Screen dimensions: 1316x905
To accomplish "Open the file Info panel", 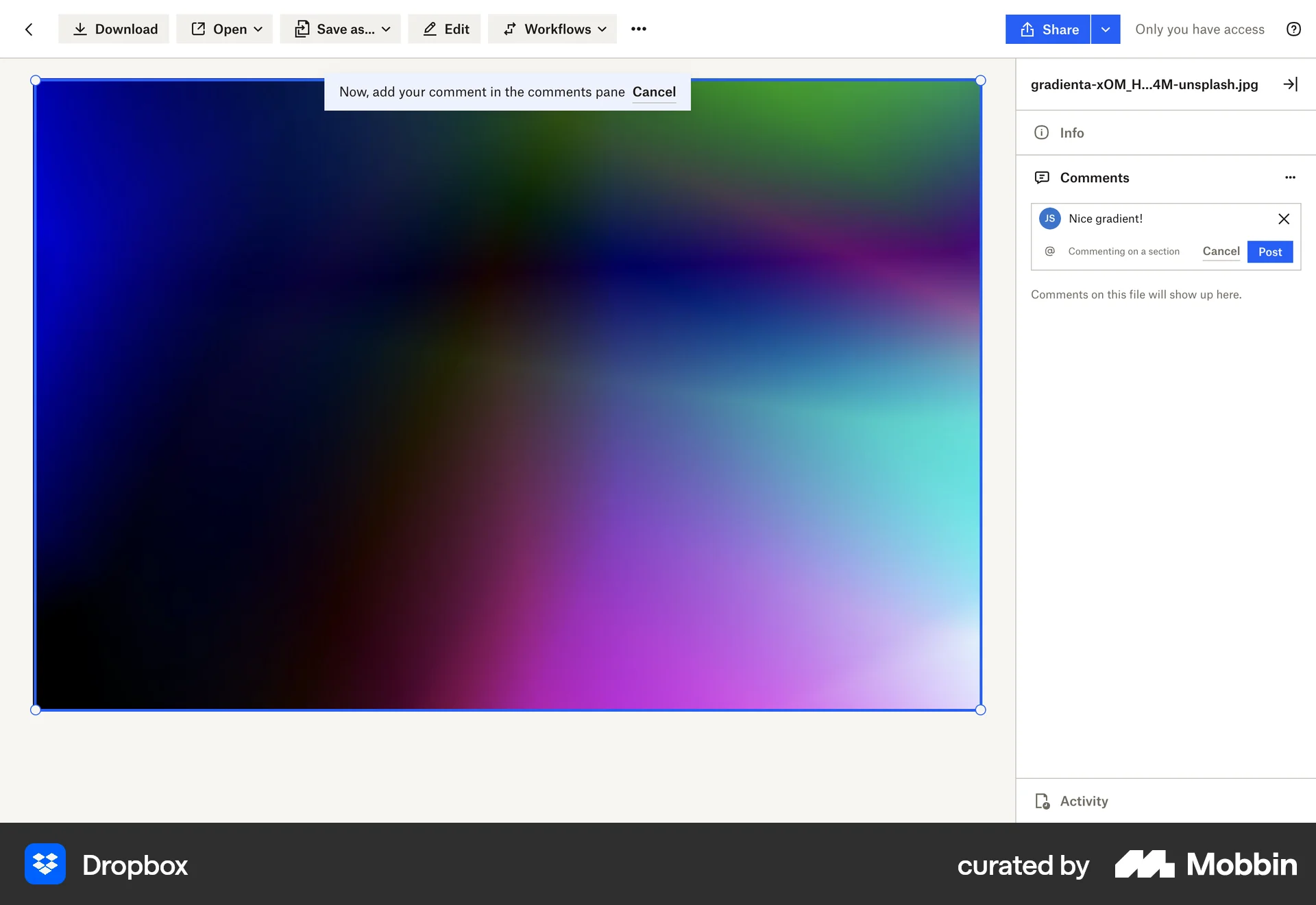I will point(1071,132).
